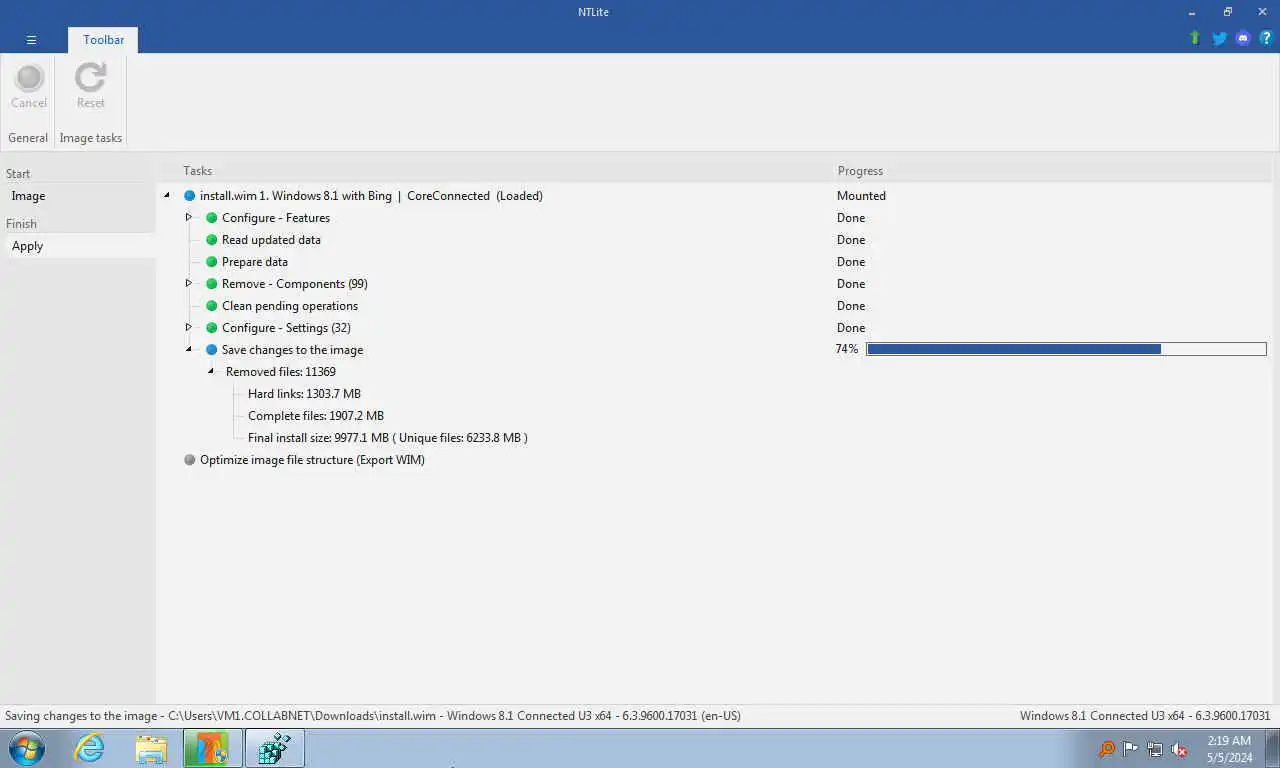Click the Mounted status text
This screenshot has width=1280, height=768.
coord(861,196)
